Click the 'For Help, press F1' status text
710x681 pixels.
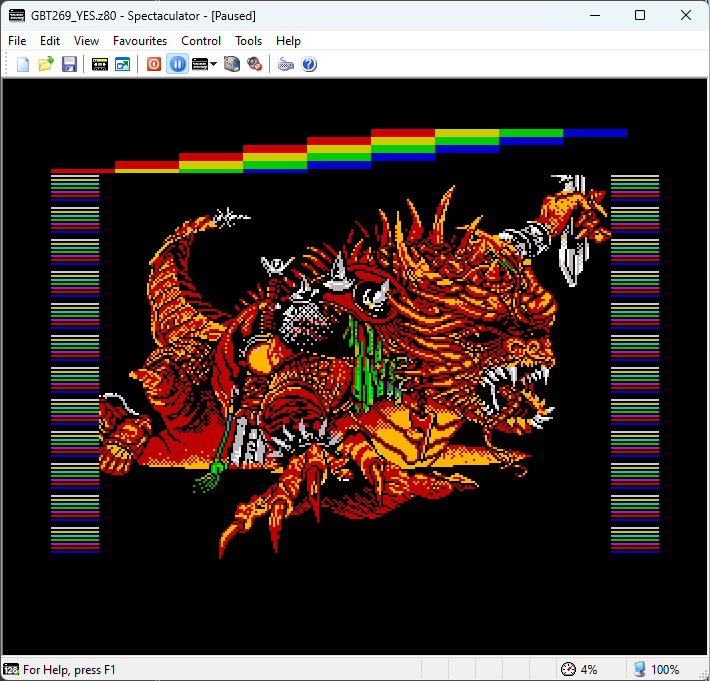pos(69,670)
